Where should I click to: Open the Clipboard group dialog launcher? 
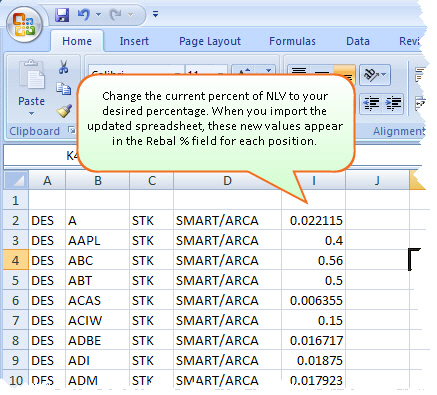pos(71,130)
